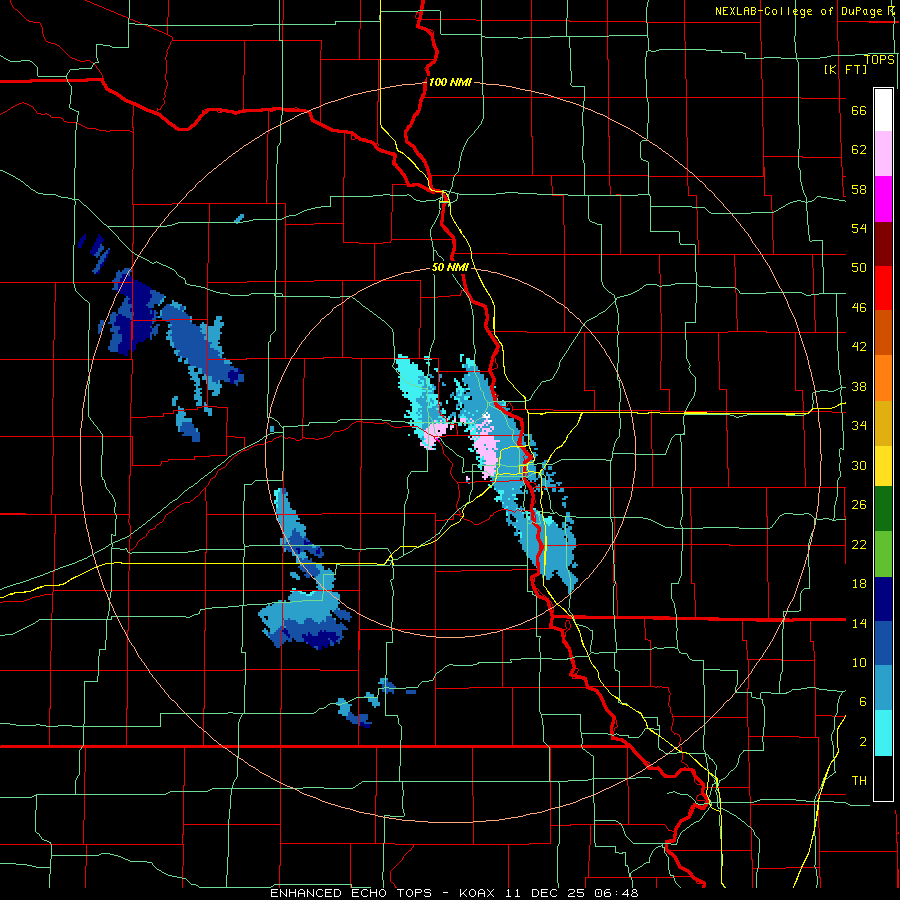Click the light pink 62 legend swatch
Screen dimensions: 900x900
point(883,154)
